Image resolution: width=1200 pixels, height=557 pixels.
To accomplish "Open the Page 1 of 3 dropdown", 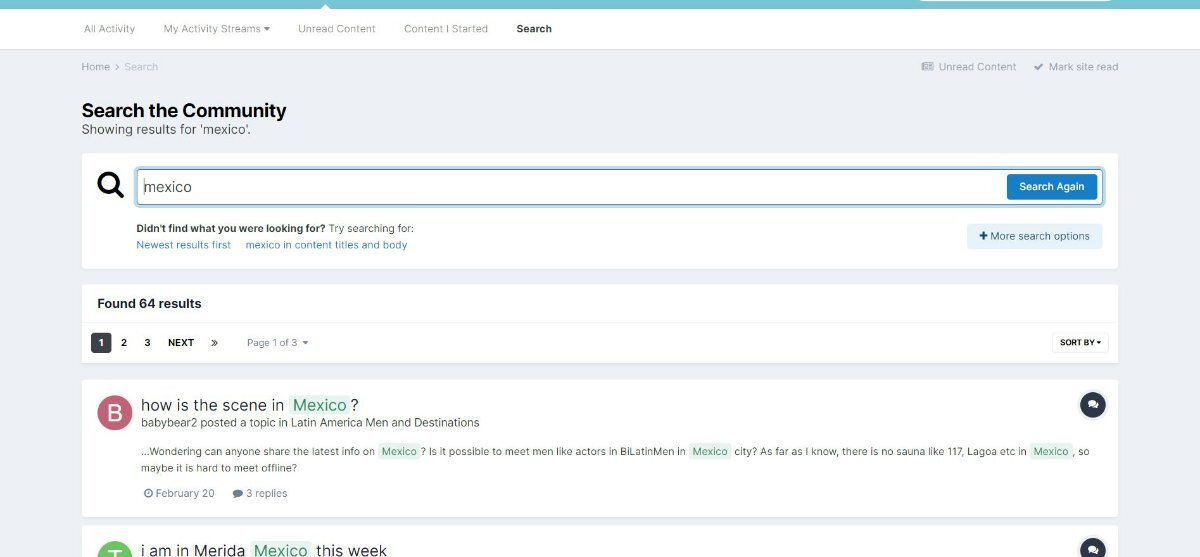I will 277,343.
